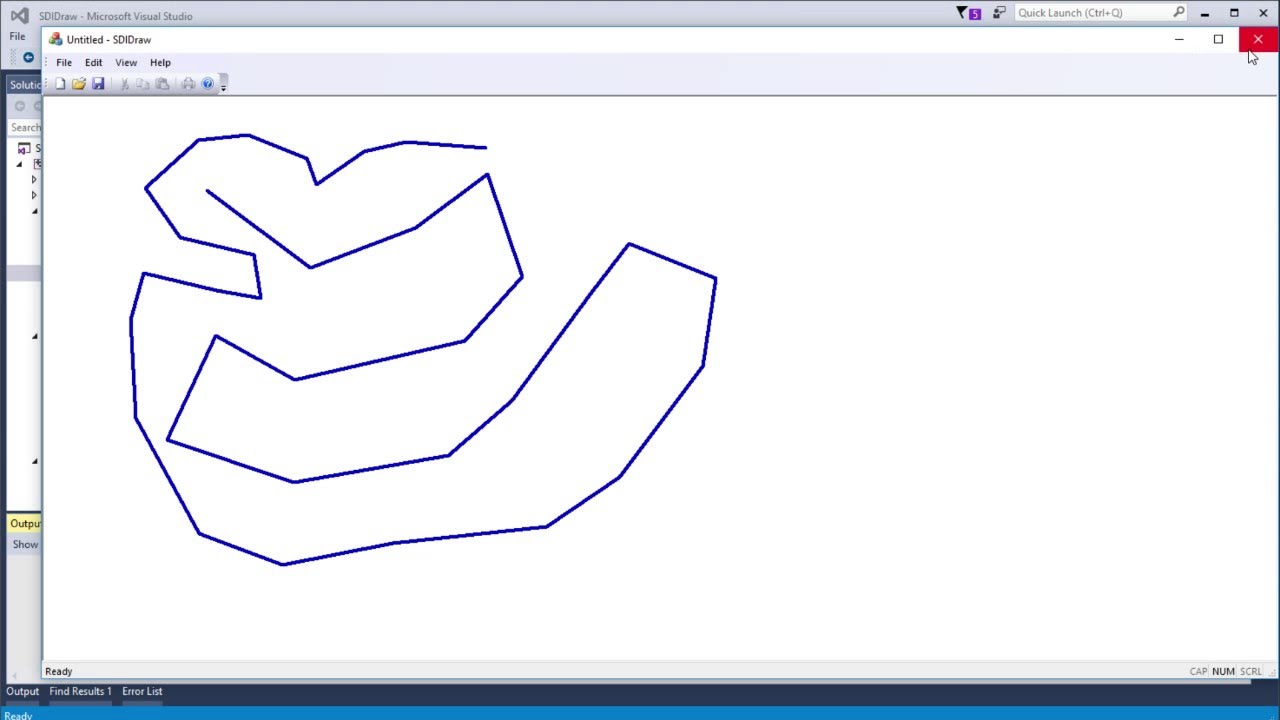This screenshot has width=1280, height=720.
Task: Click the blue About help icon
Action: pyautogui.click(x=207, y=84)
